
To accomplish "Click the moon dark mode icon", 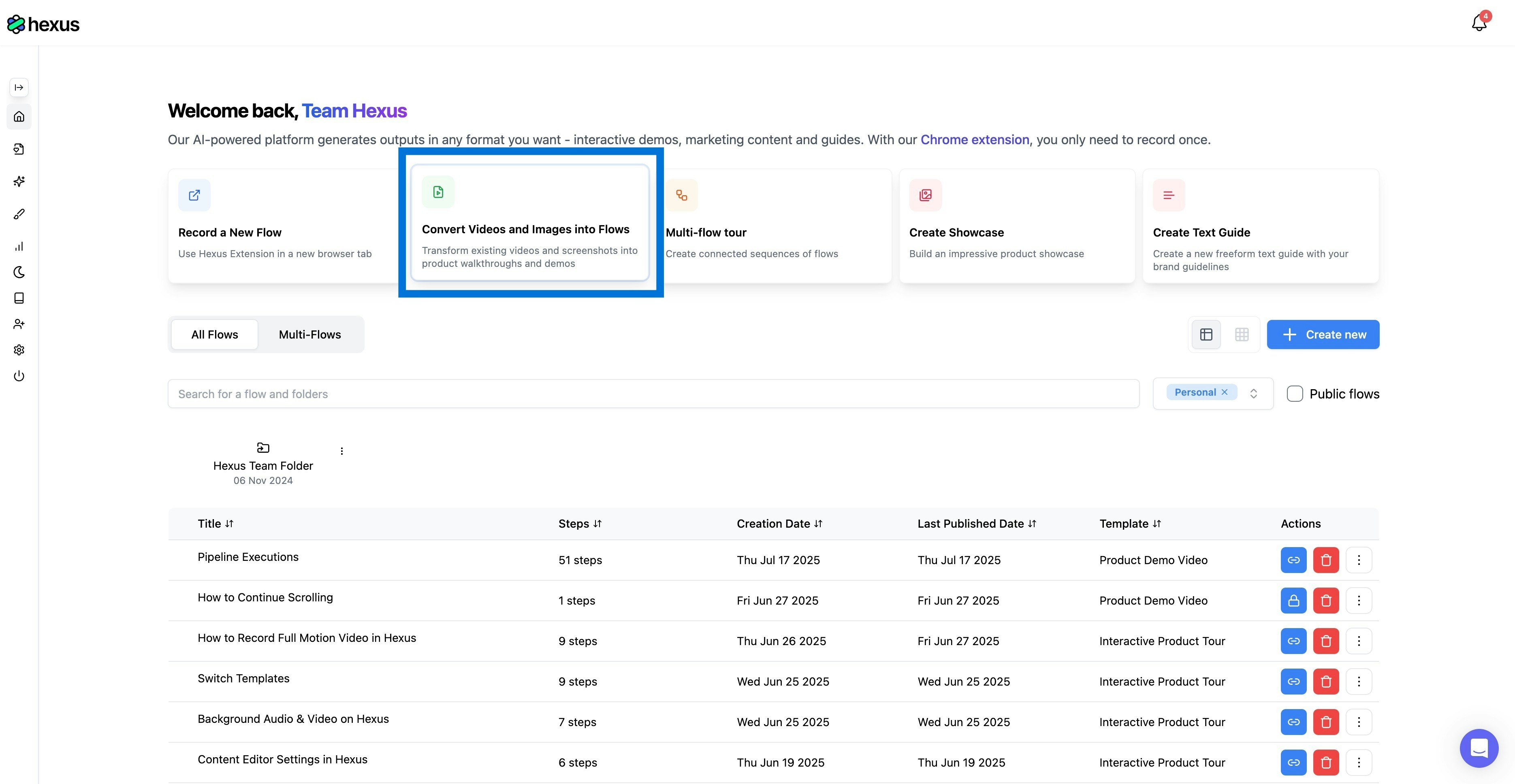I will 19,272.
